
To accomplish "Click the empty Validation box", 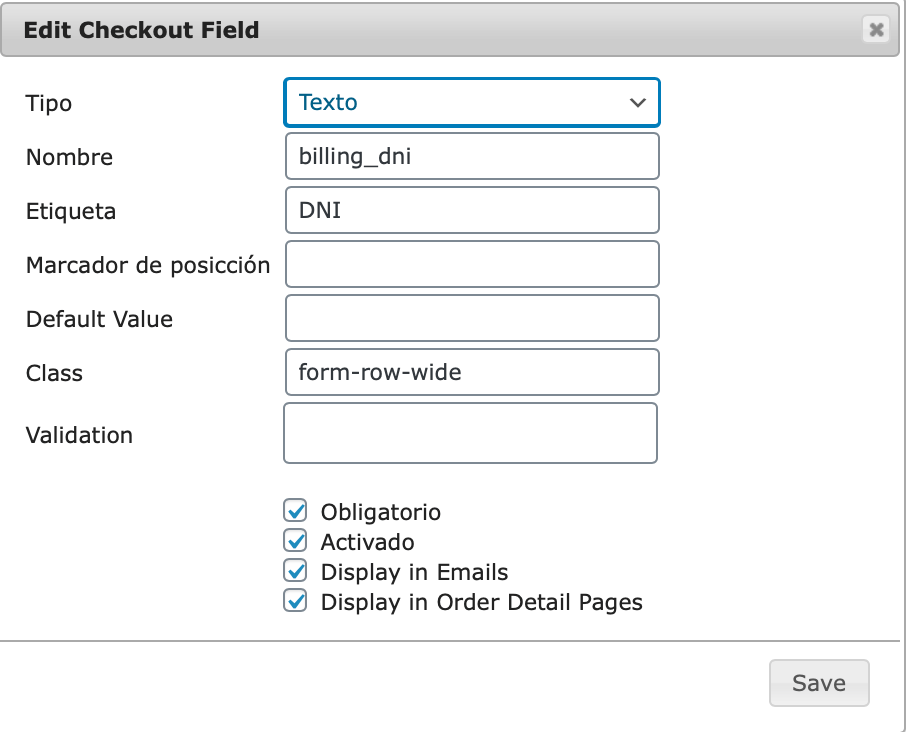I will point(470,433).
